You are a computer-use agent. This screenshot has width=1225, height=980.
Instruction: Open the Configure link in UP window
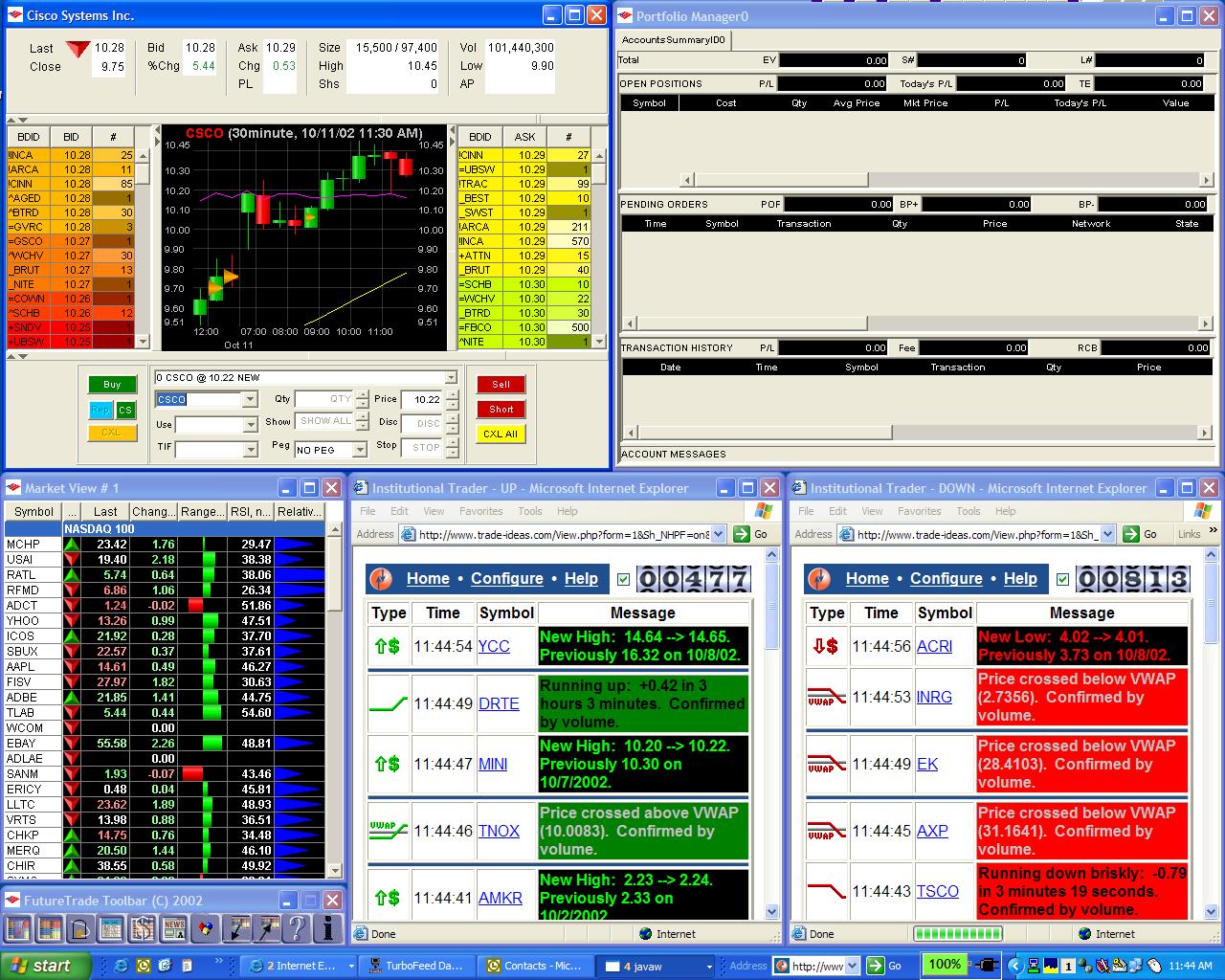tap(507, 578)
